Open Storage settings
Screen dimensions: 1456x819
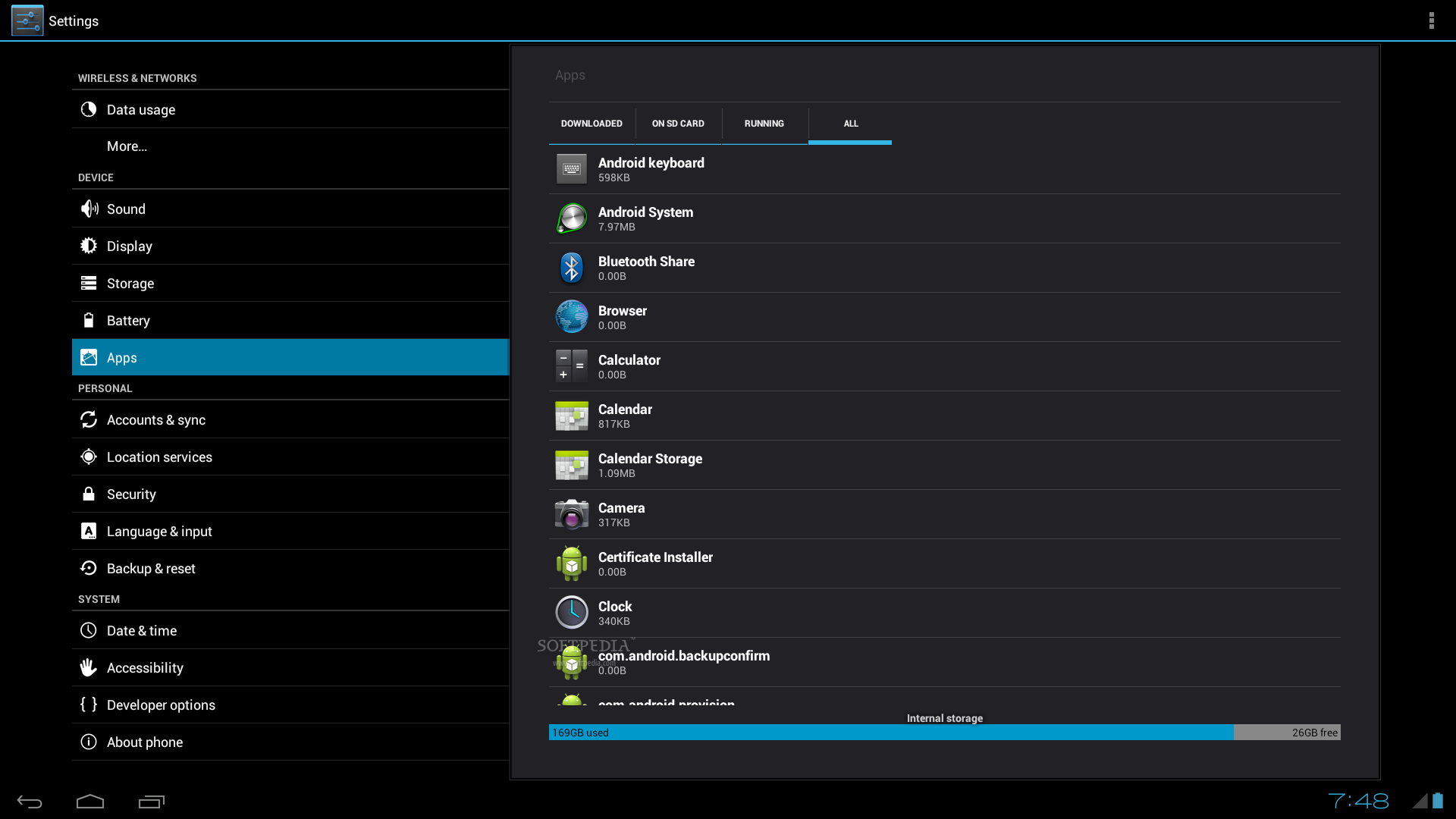click(290, 283)
